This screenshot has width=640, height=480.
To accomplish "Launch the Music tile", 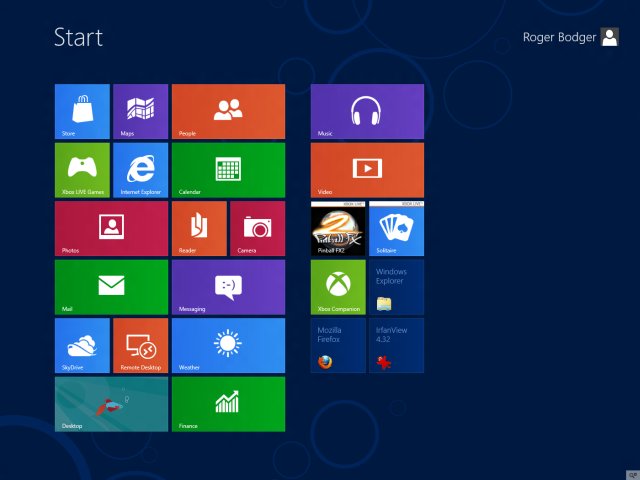I will coord(367,111).
